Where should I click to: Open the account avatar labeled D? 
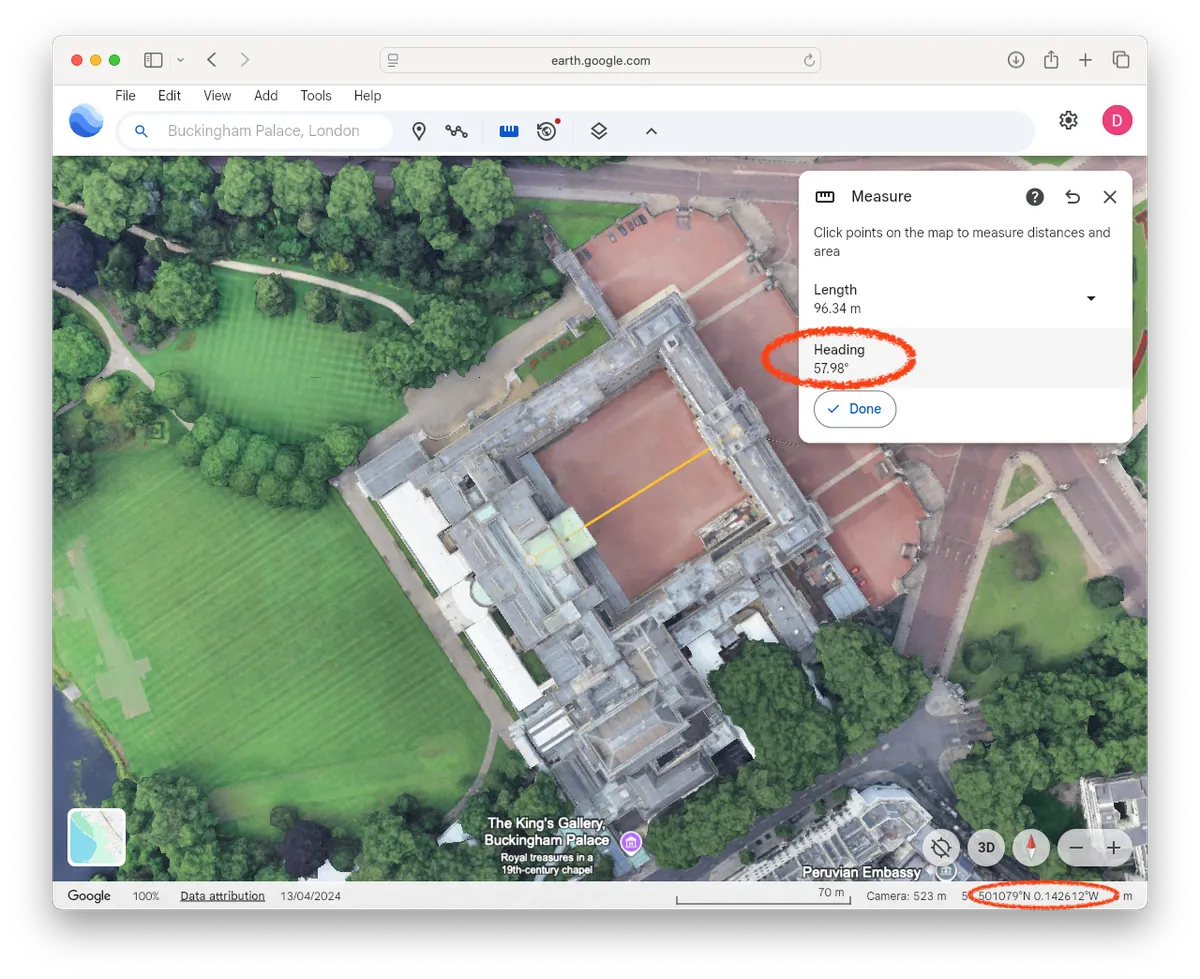[1117, 121]
